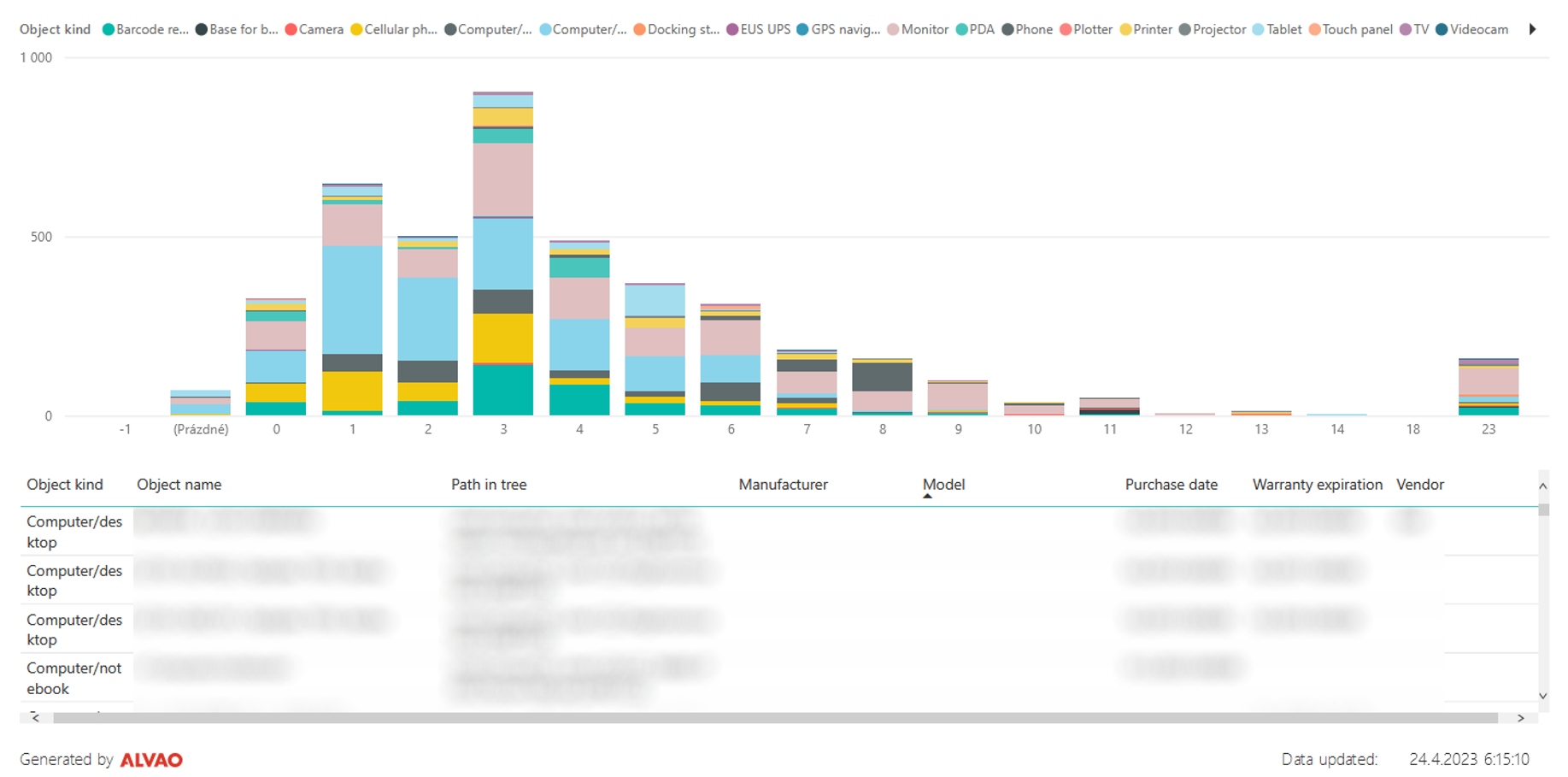Click the tallest bar at age 3
The height and width of the screenshot is (777, 1568).
[503, 256]
